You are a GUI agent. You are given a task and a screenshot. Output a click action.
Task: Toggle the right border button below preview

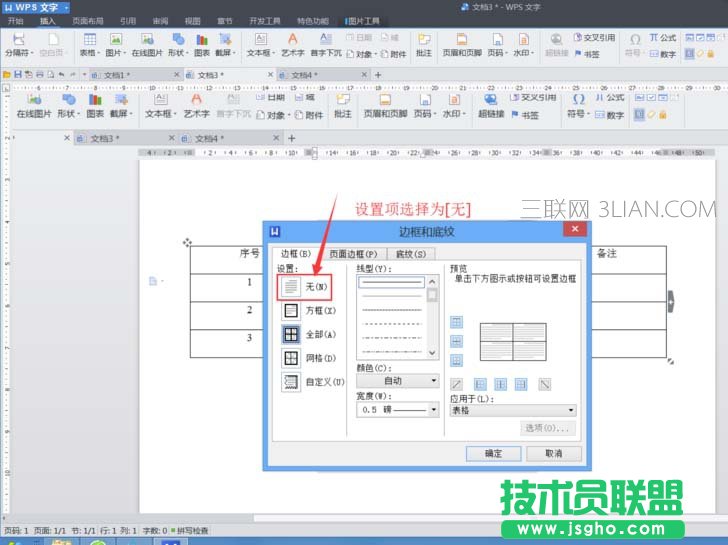click(x=521, y=384)
